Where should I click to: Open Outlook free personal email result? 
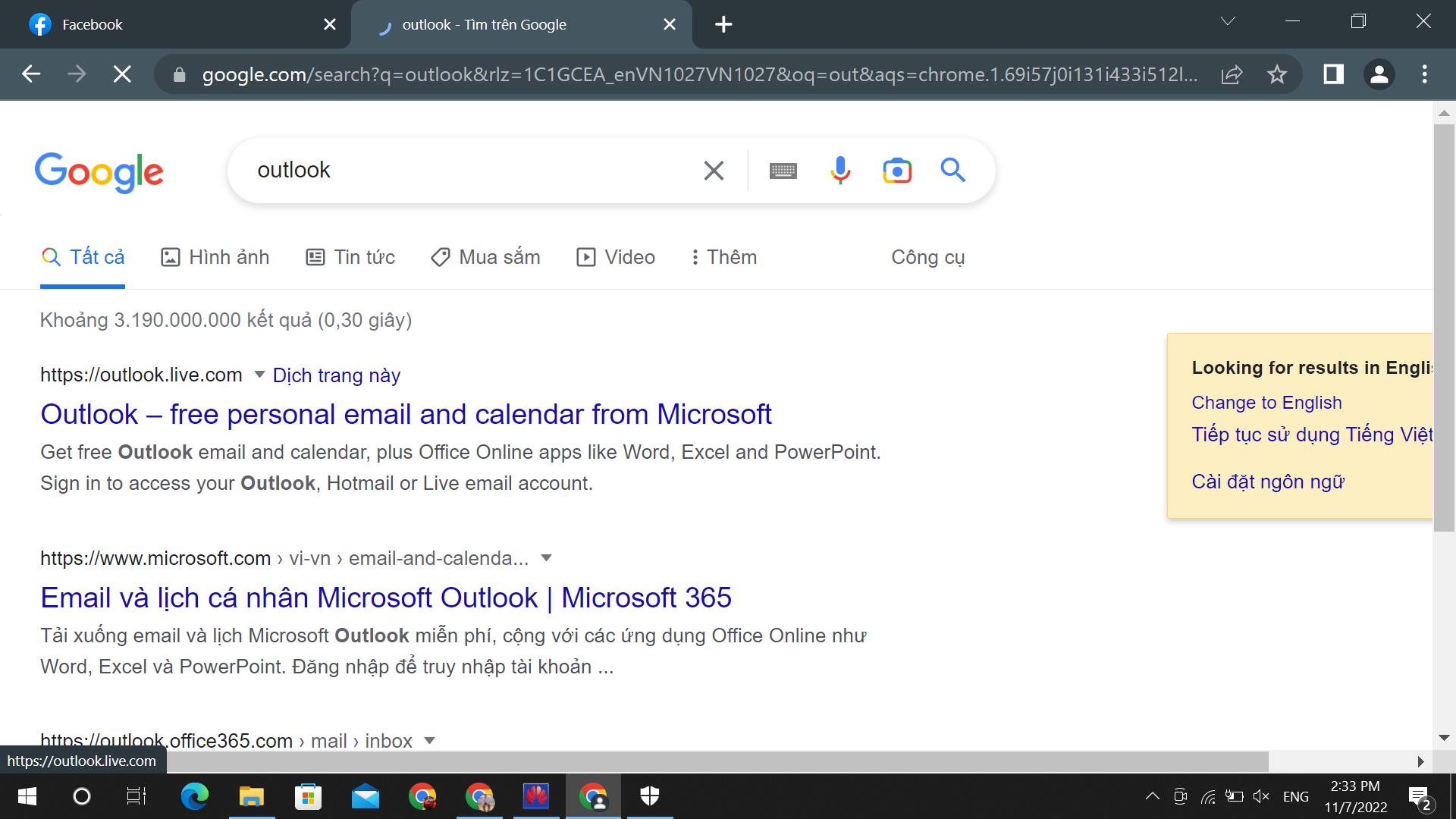[x=406, y=414]
